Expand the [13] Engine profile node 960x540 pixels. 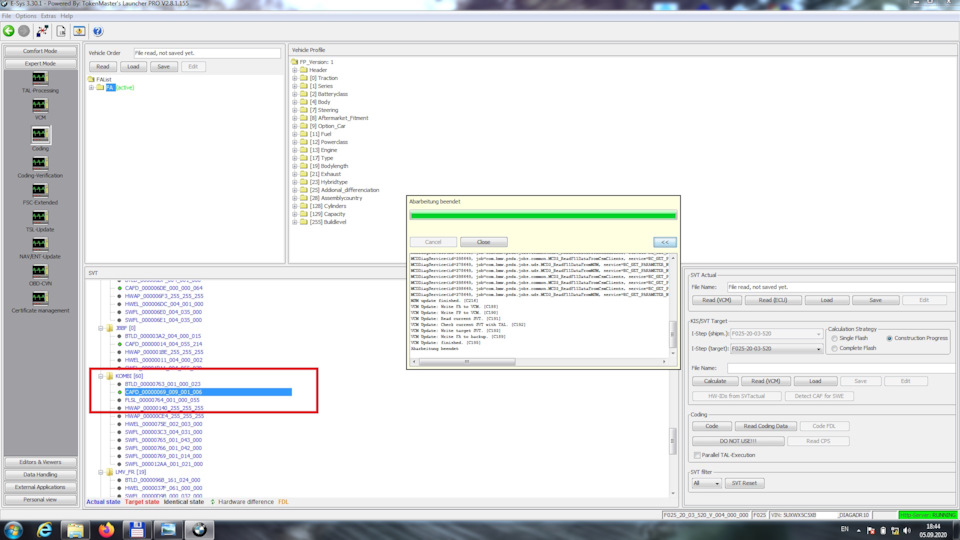pyautogui.click(x=295, y=150)
